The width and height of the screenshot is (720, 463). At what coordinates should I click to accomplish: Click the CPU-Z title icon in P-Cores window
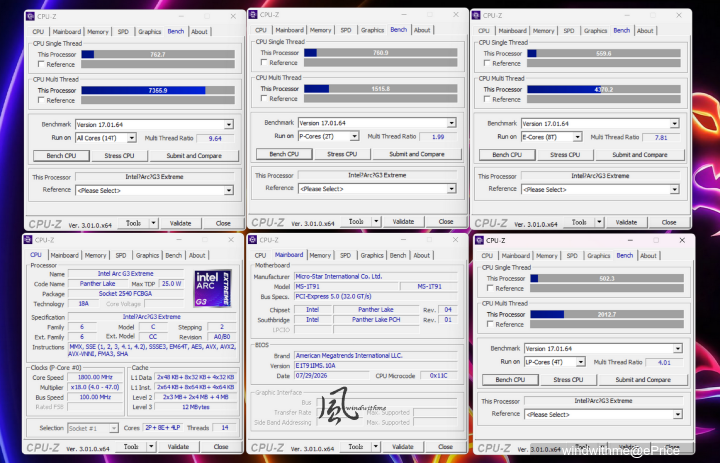pyautogui.click(x=253, y=15)
